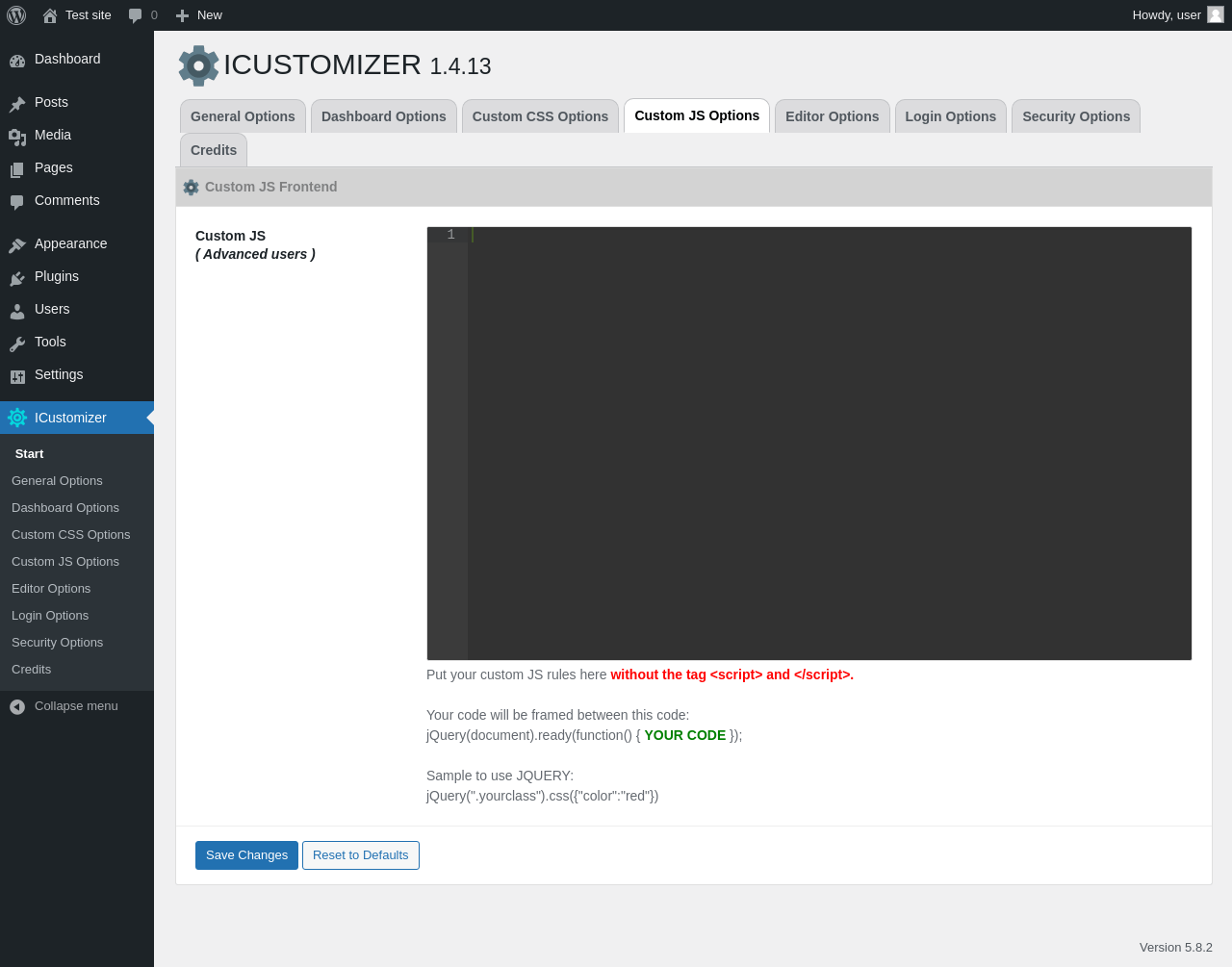Click the Pages icon in sidebar
The height and width of the screenshot is (967, 1232).
coord(17,168)
